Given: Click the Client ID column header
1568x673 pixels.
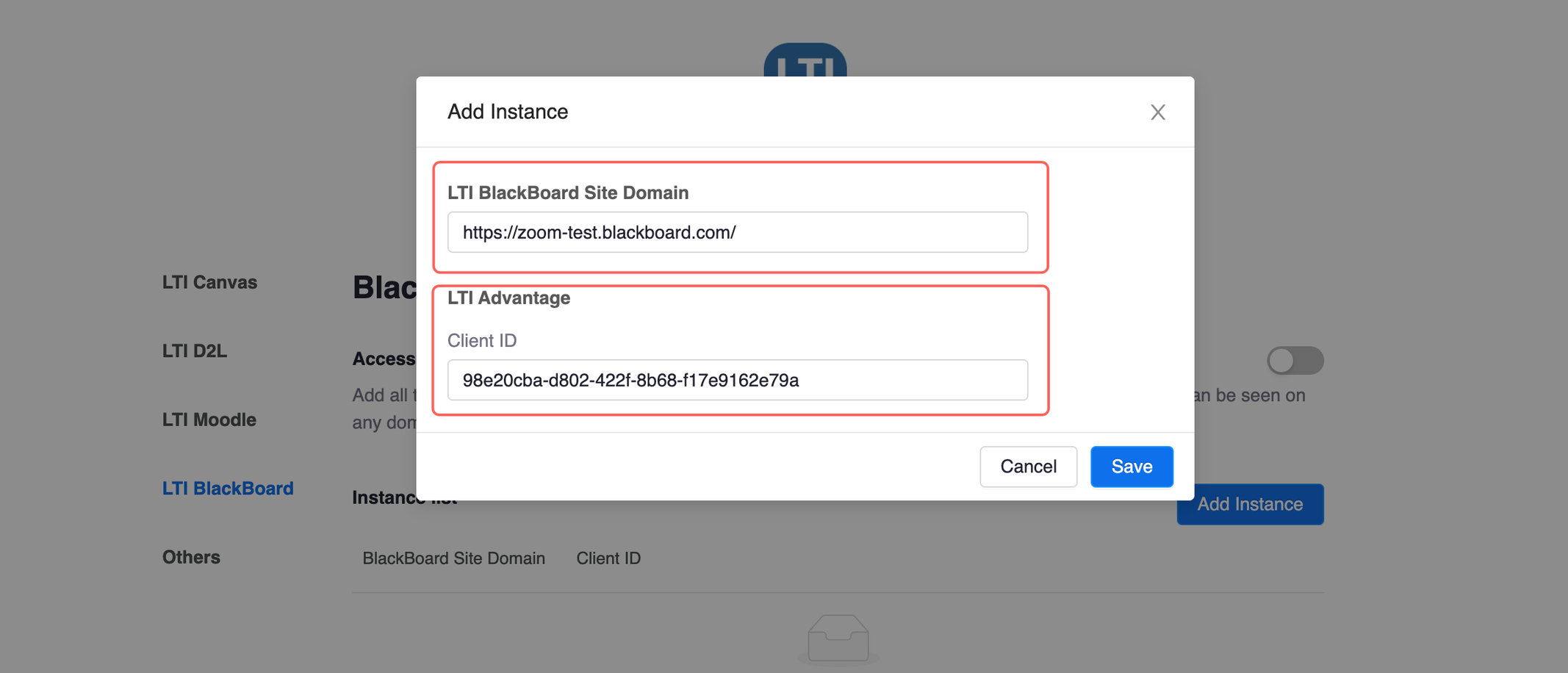Looking at the screenshot, I should click(608, 558).
